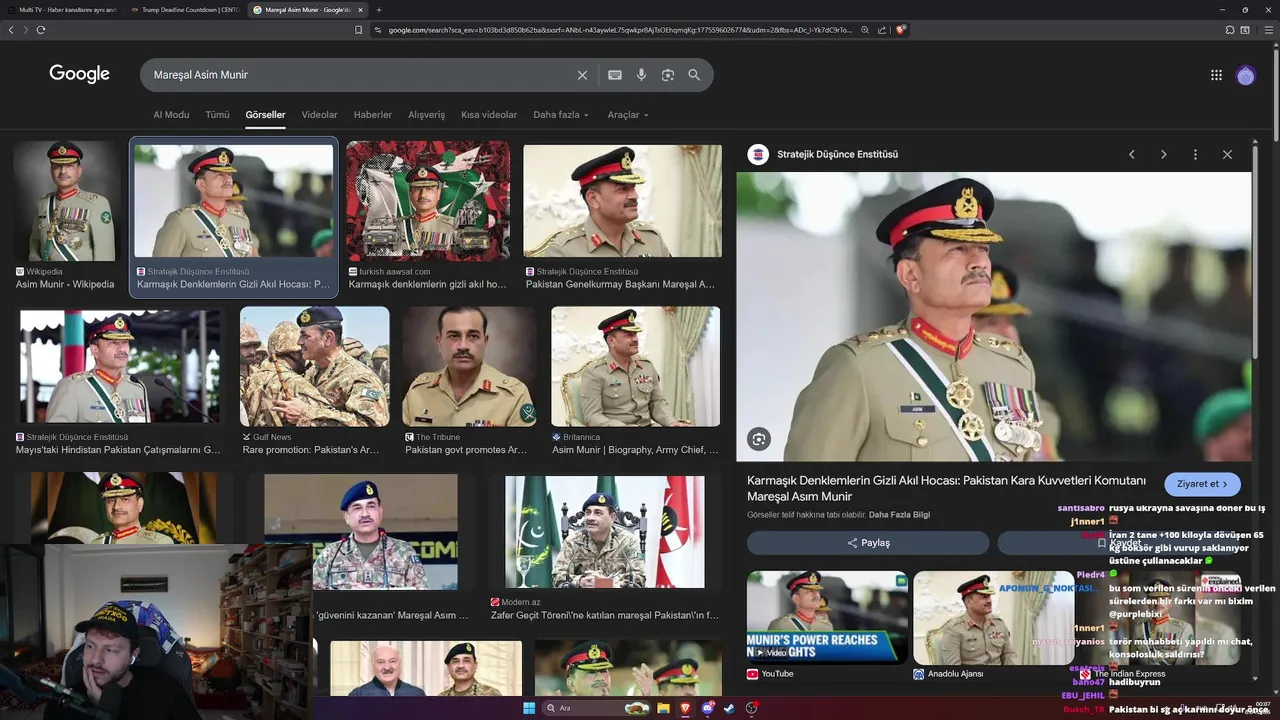Open the Daha Fazla Bilgi link

tap(899, 515)
